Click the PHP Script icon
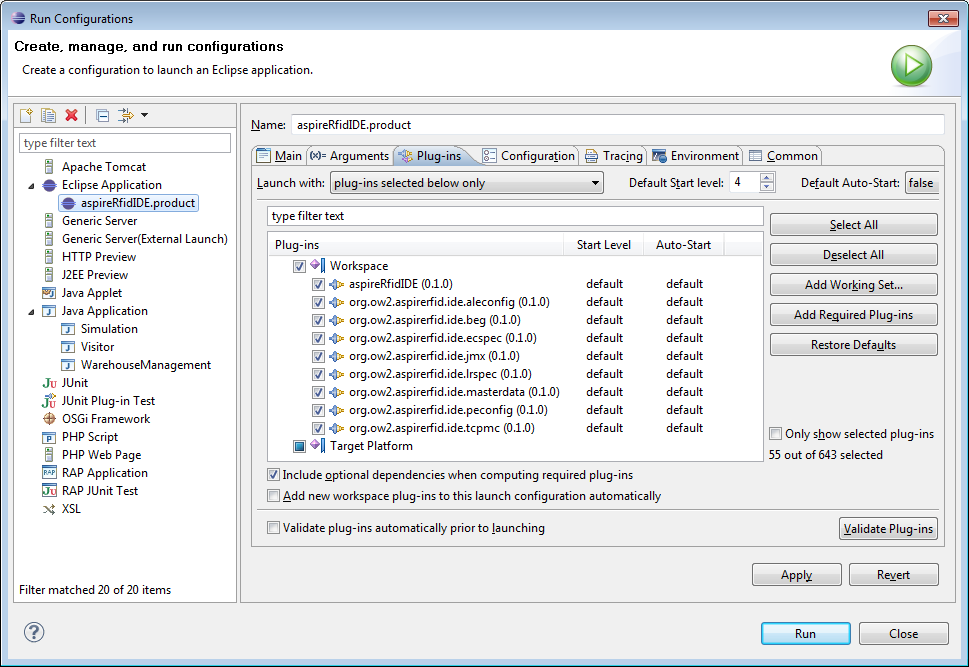This screenshot has height=667, width=969. 49,437
